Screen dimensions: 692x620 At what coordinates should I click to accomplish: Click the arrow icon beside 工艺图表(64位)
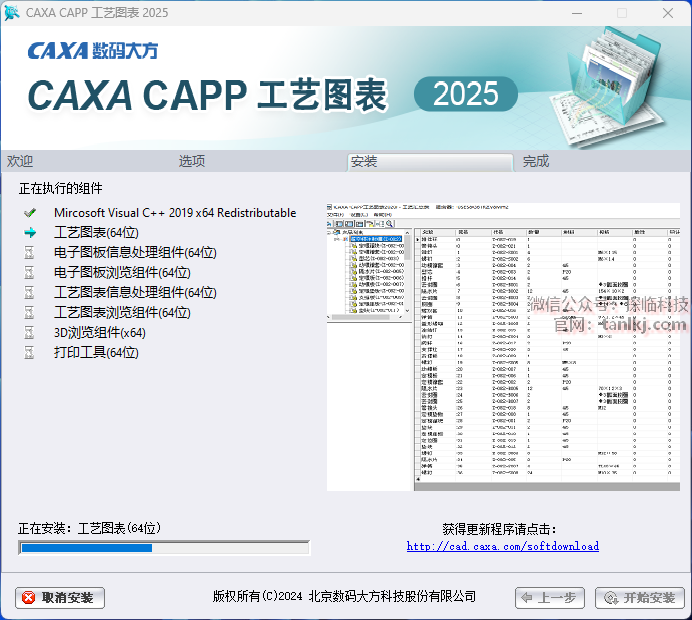click(30, 233)
